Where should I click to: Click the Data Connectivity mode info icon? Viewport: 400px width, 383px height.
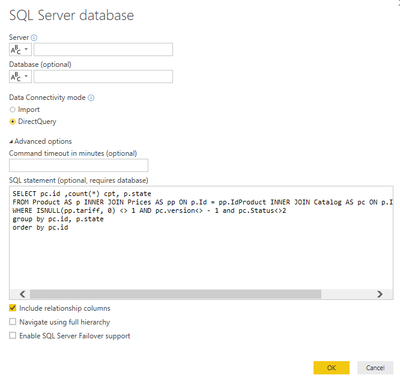pos(91,98)
